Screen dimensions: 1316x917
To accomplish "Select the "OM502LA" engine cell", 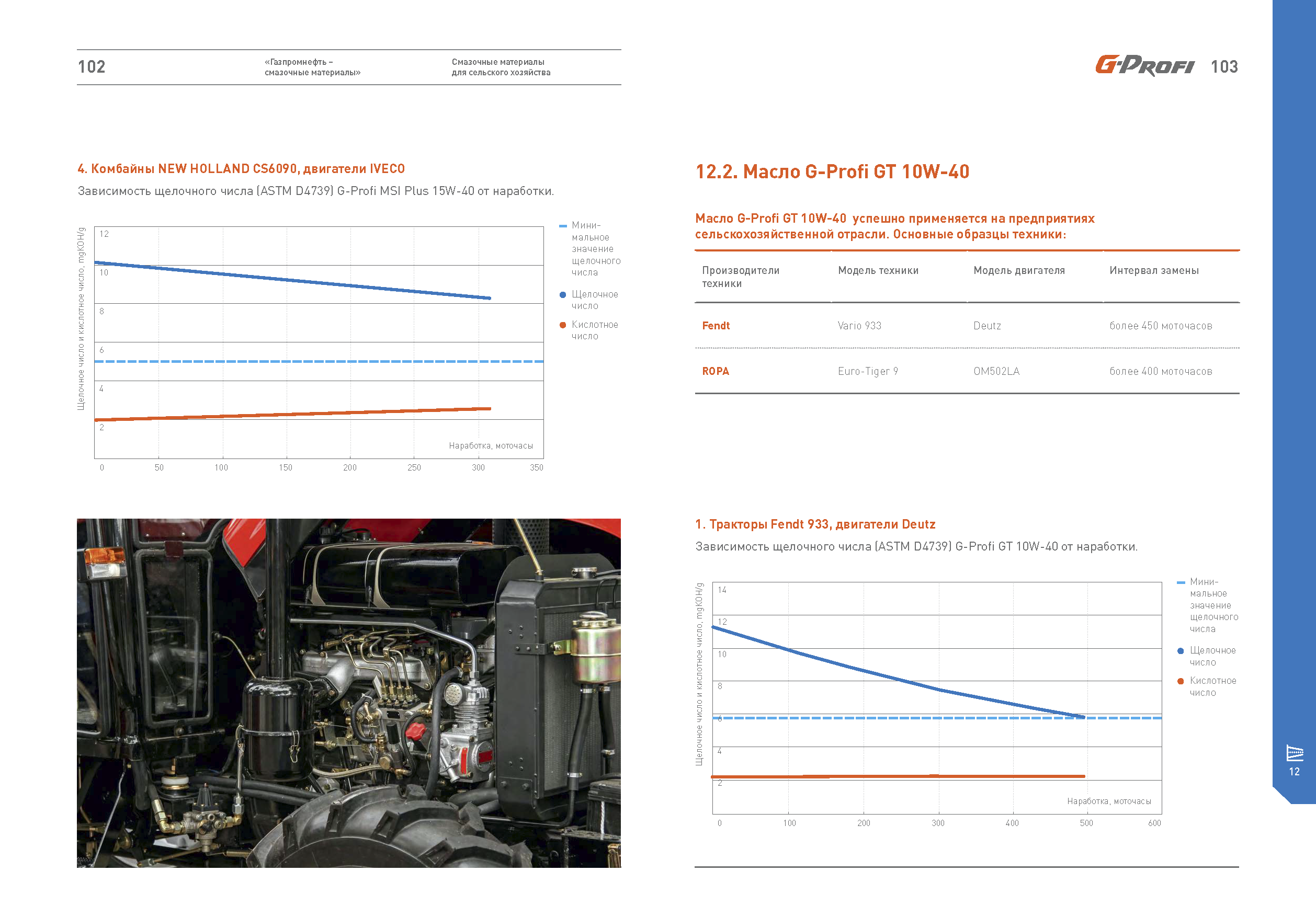I will point(996,371).
